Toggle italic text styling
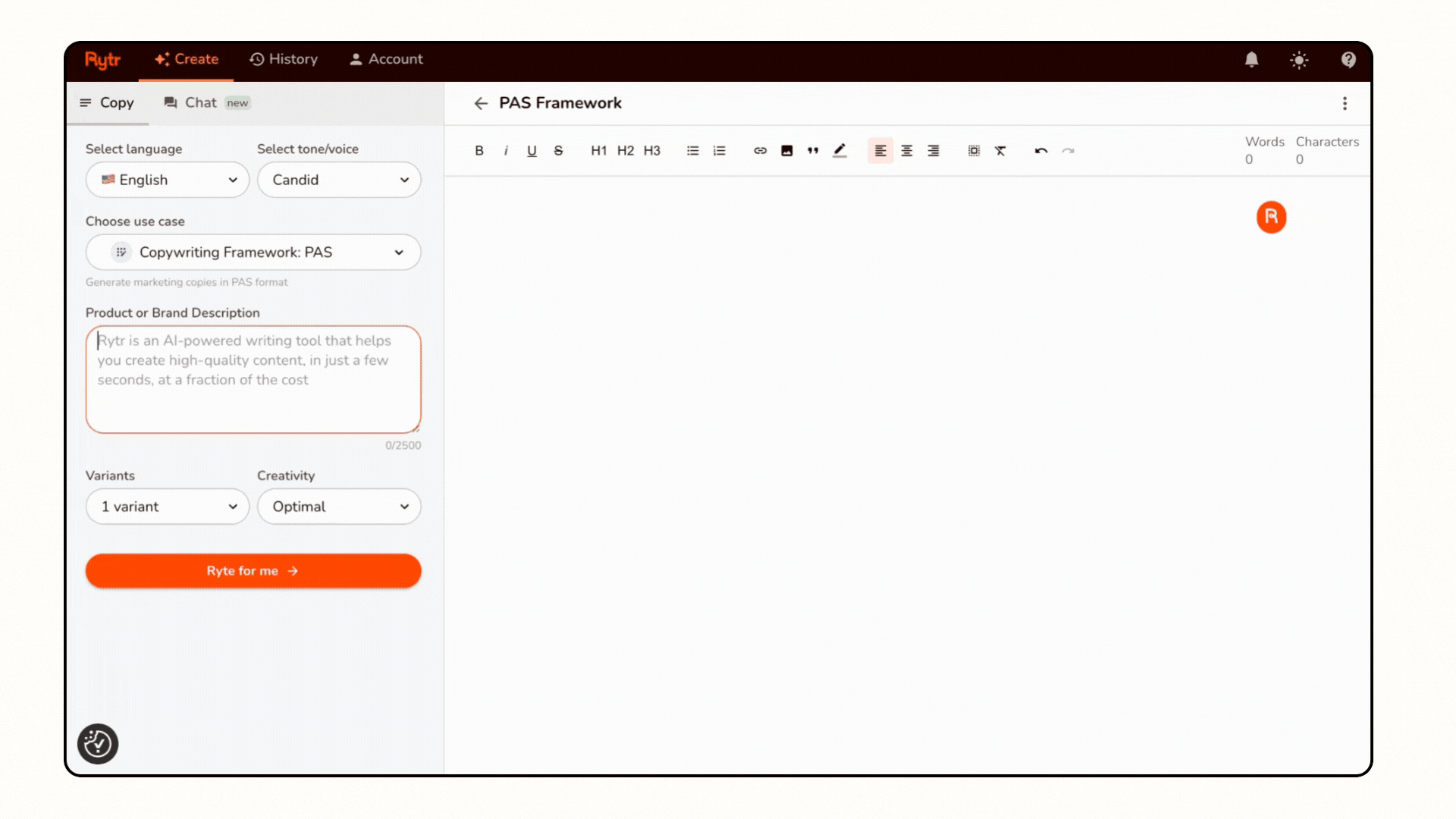The height and width of the screenshot is (819, 1456). [505, 150]
